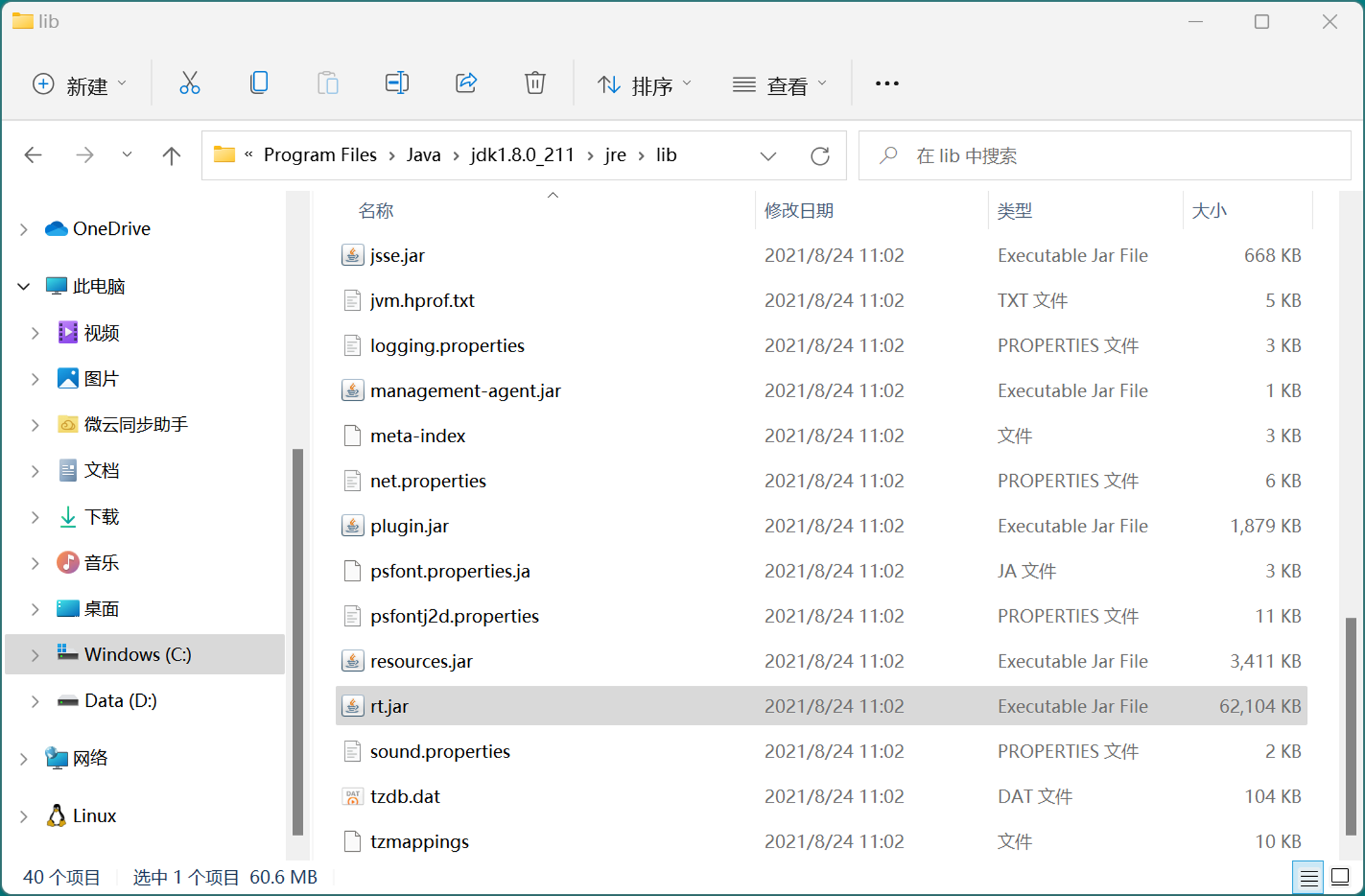Select the psfont.properties.ja file
1365x896 pixels.
(450, 571)
